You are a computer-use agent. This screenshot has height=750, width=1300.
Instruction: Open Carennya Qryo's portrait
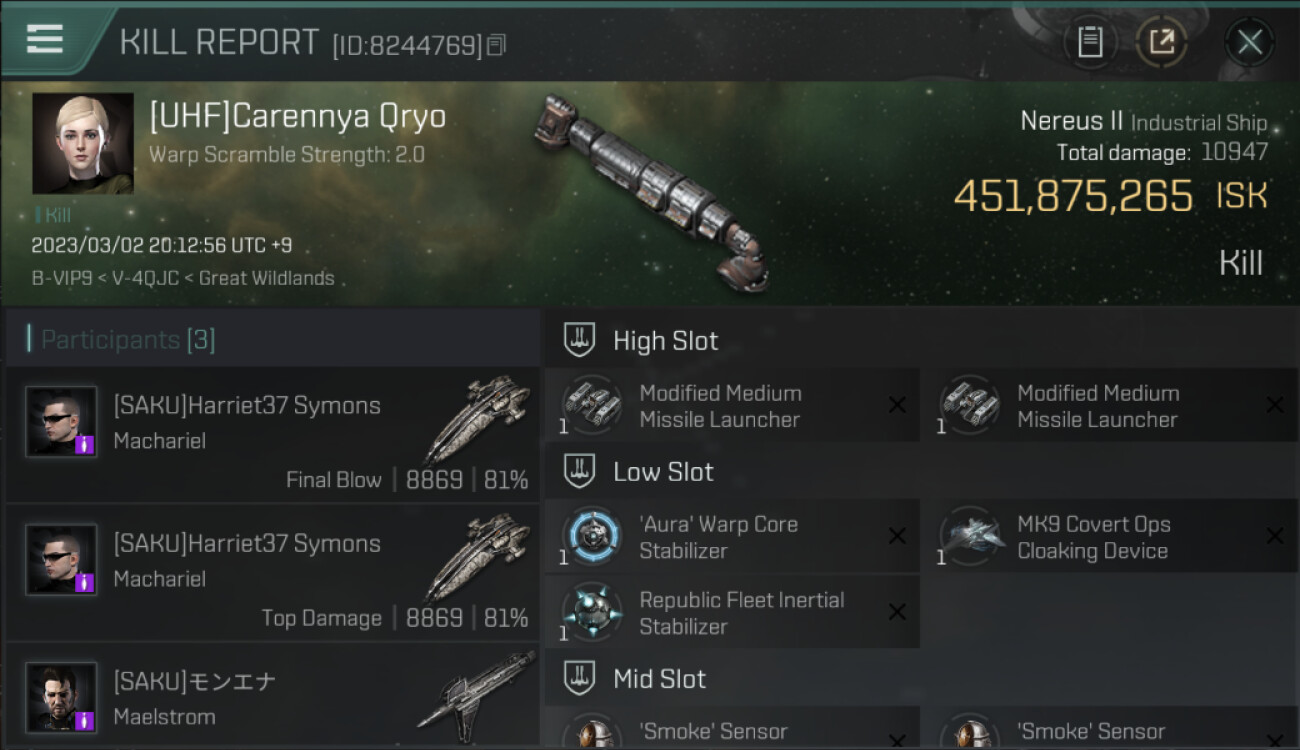coord(83,143)
